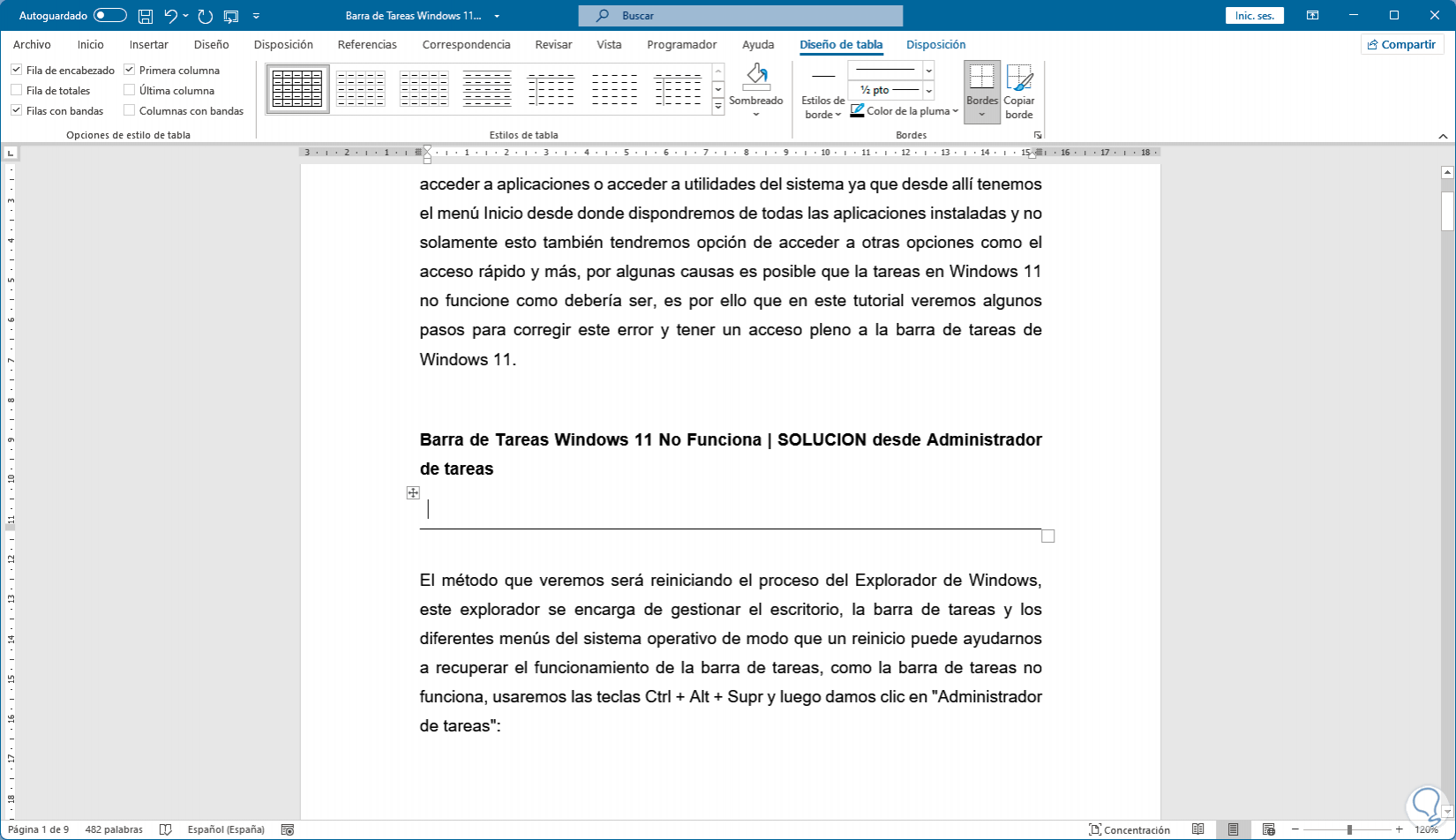Switch to Web Layout view icon
The height and width of the screenshot is (840, 1456).
click(1268, 829)
